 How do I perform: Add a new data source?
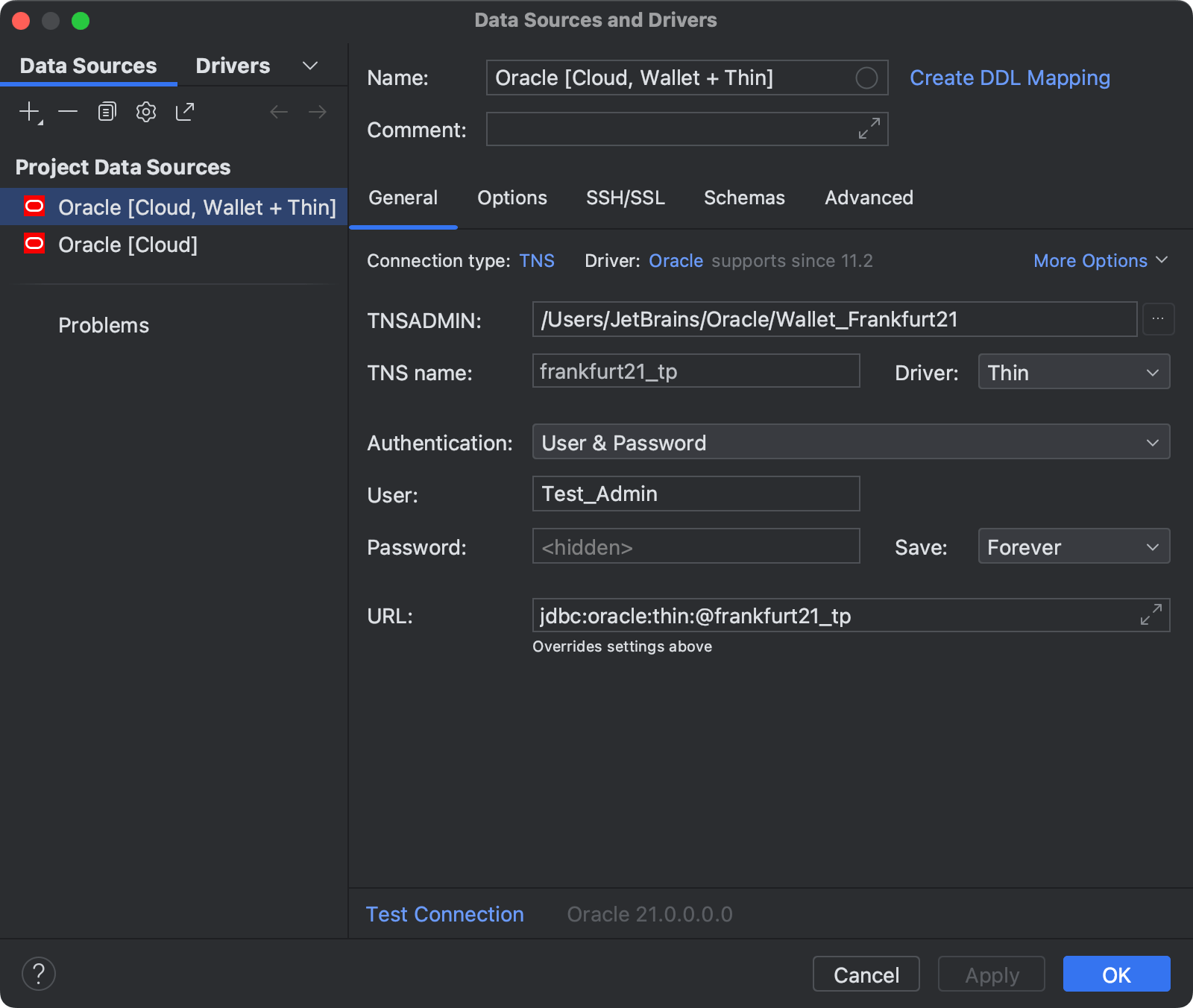(28, 111)
